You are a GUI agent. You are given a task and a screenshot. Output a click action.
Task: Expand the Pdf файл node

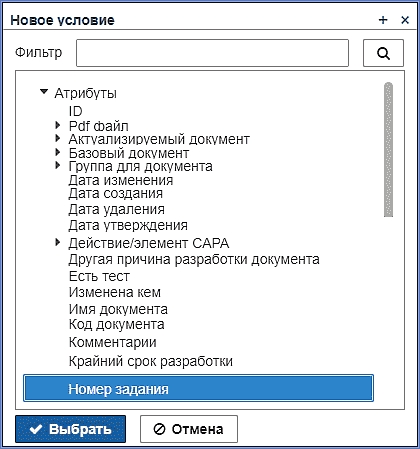[58, 125]
